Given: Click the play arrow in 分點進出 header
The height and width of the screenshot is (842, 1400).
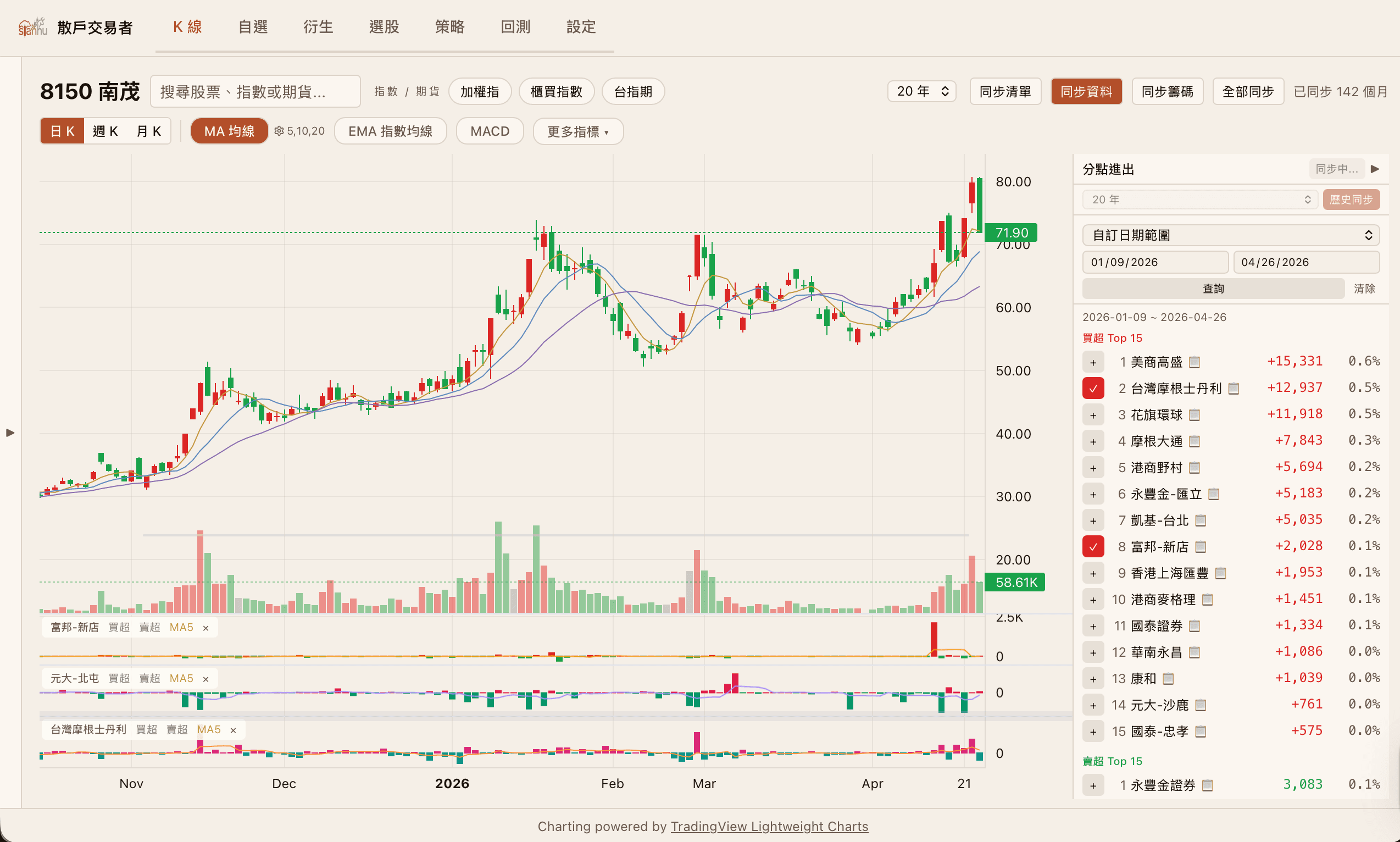Looking at the screenshot, I should tap(1375, 169).
